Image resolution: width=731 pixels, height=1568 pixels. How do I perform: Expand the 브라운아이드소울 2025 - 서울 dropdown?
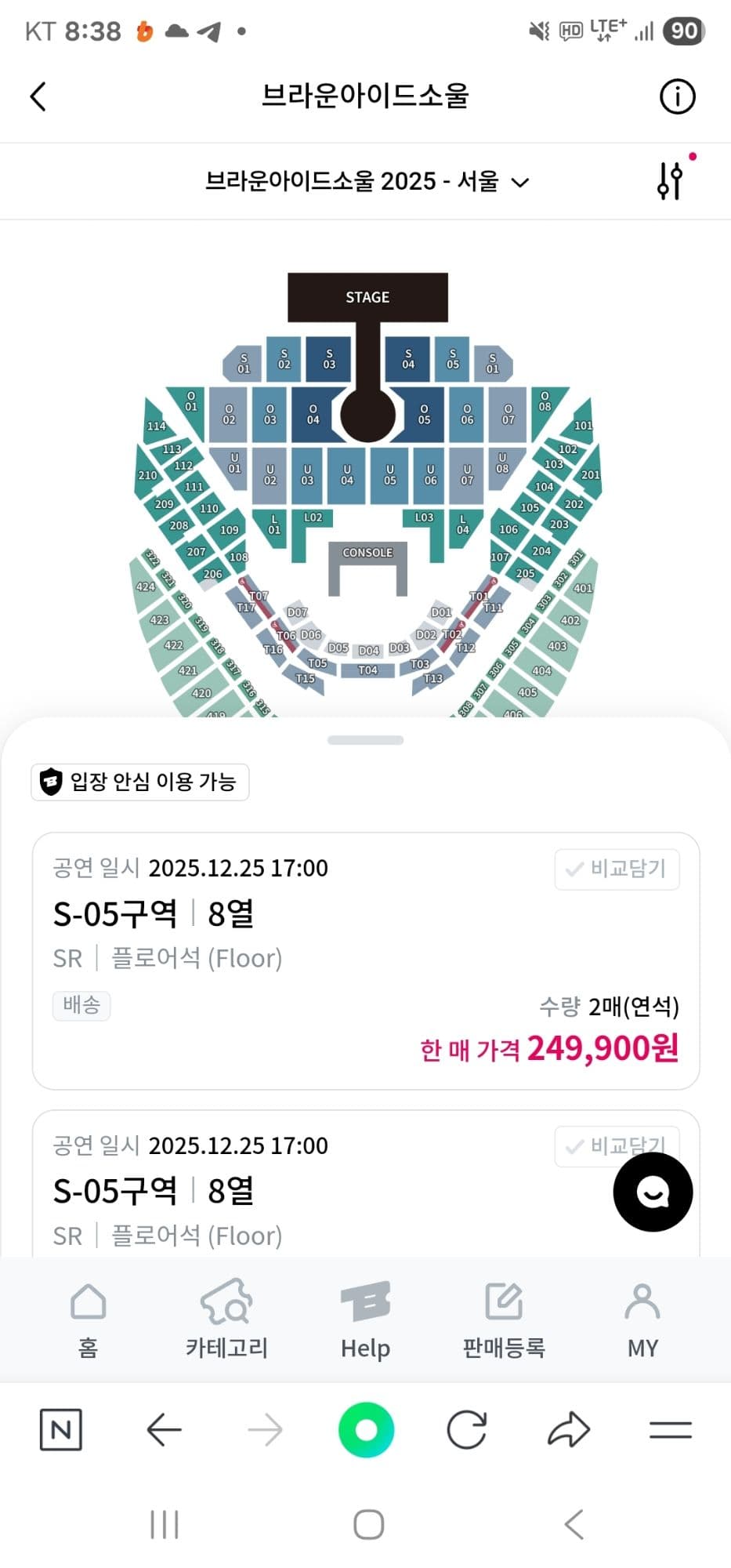click(x=367, y=182)
